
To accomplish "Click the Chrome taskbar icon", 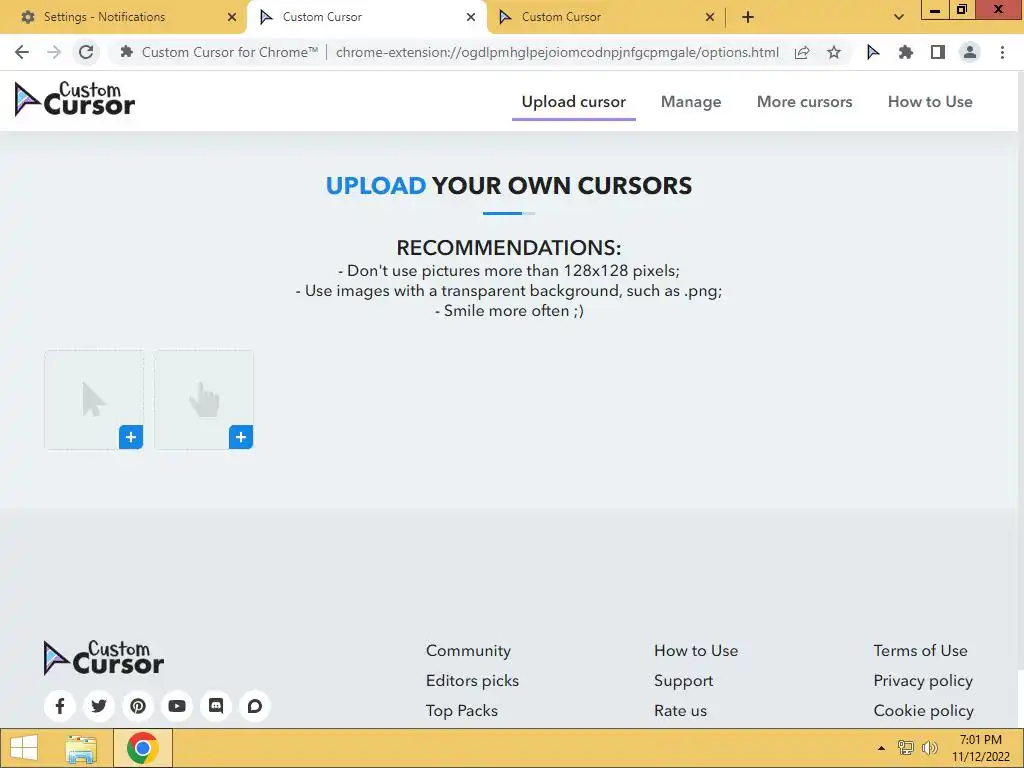I will 143,748.
